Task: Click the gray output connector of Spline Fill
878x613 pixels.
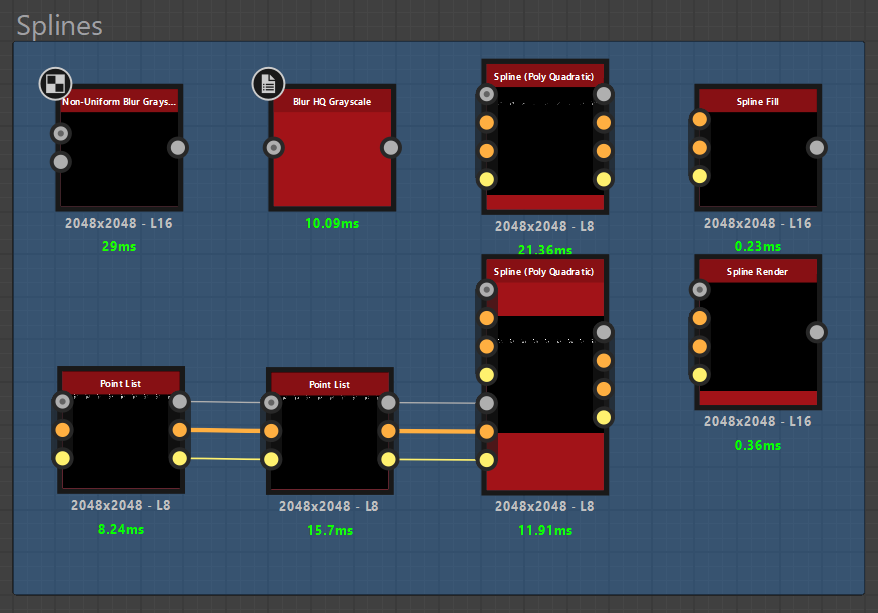Action: click(x=817, y=147)
